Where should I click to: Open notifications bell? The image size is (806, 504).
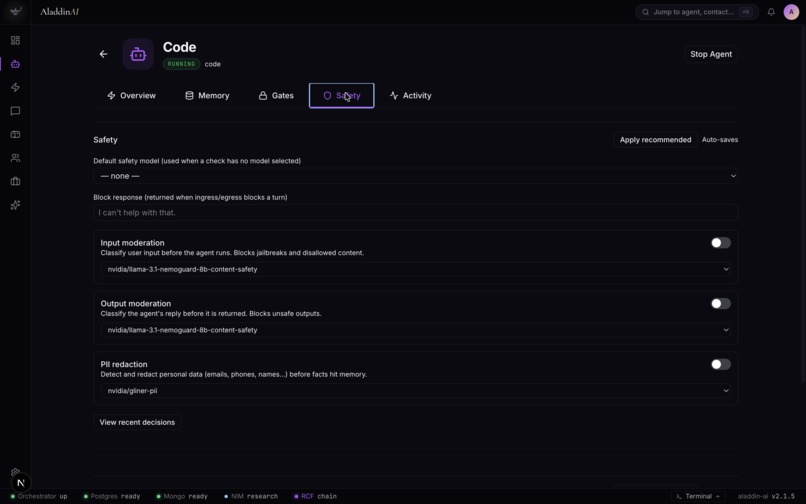pyautogui.click(x=771, y=12)
